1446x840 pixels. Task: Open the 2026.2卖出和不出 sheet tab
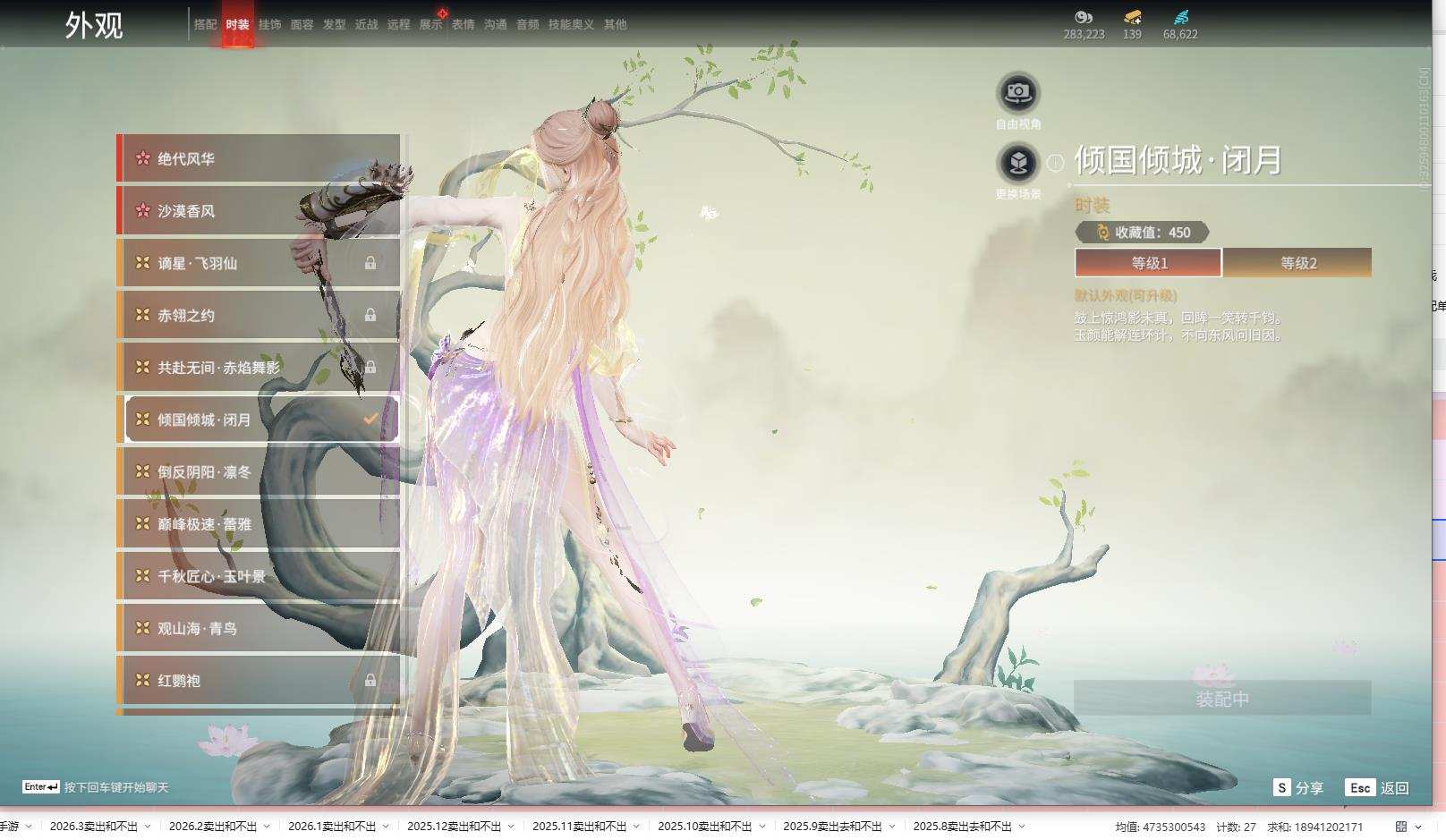click(213, 827)
